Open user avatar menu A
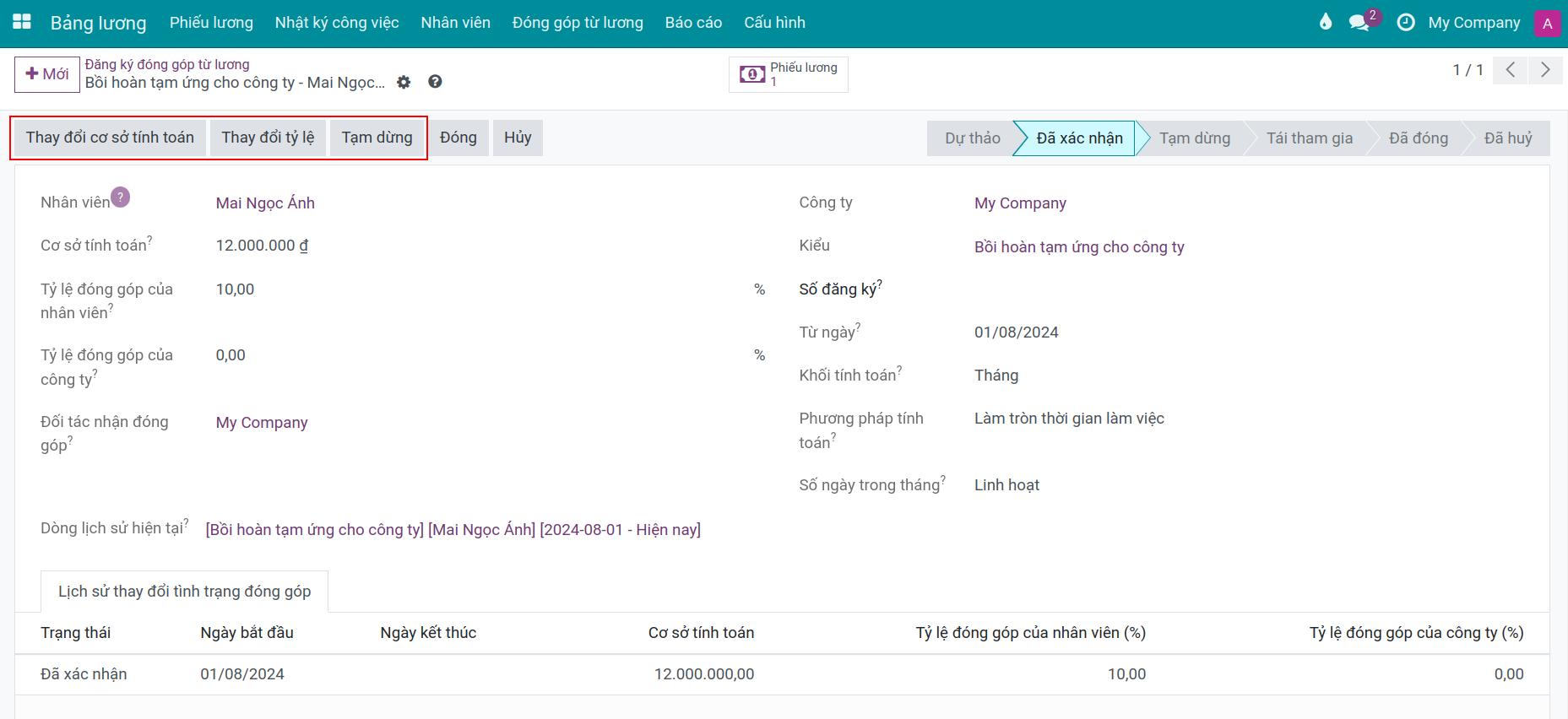 tap(1547, 24)
